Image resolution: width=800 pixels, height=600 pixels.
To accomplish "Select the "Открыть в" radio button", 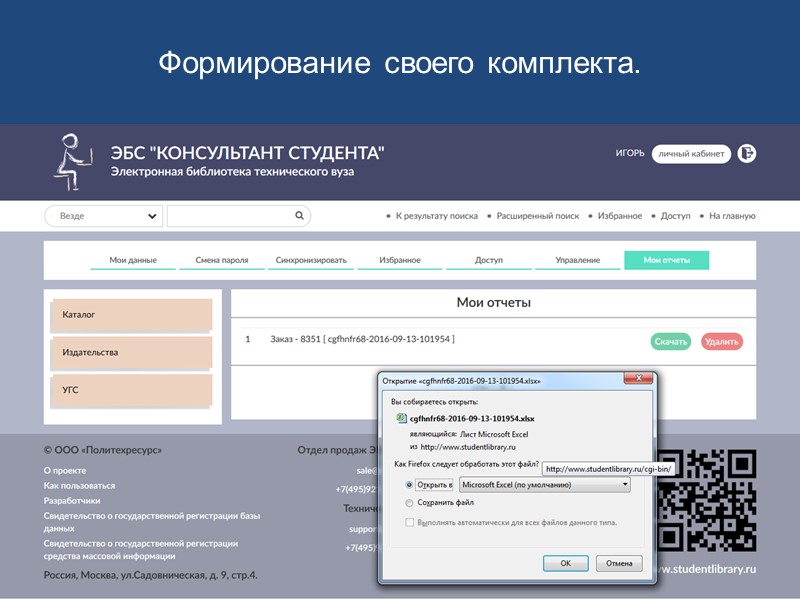I will (409, 485).
